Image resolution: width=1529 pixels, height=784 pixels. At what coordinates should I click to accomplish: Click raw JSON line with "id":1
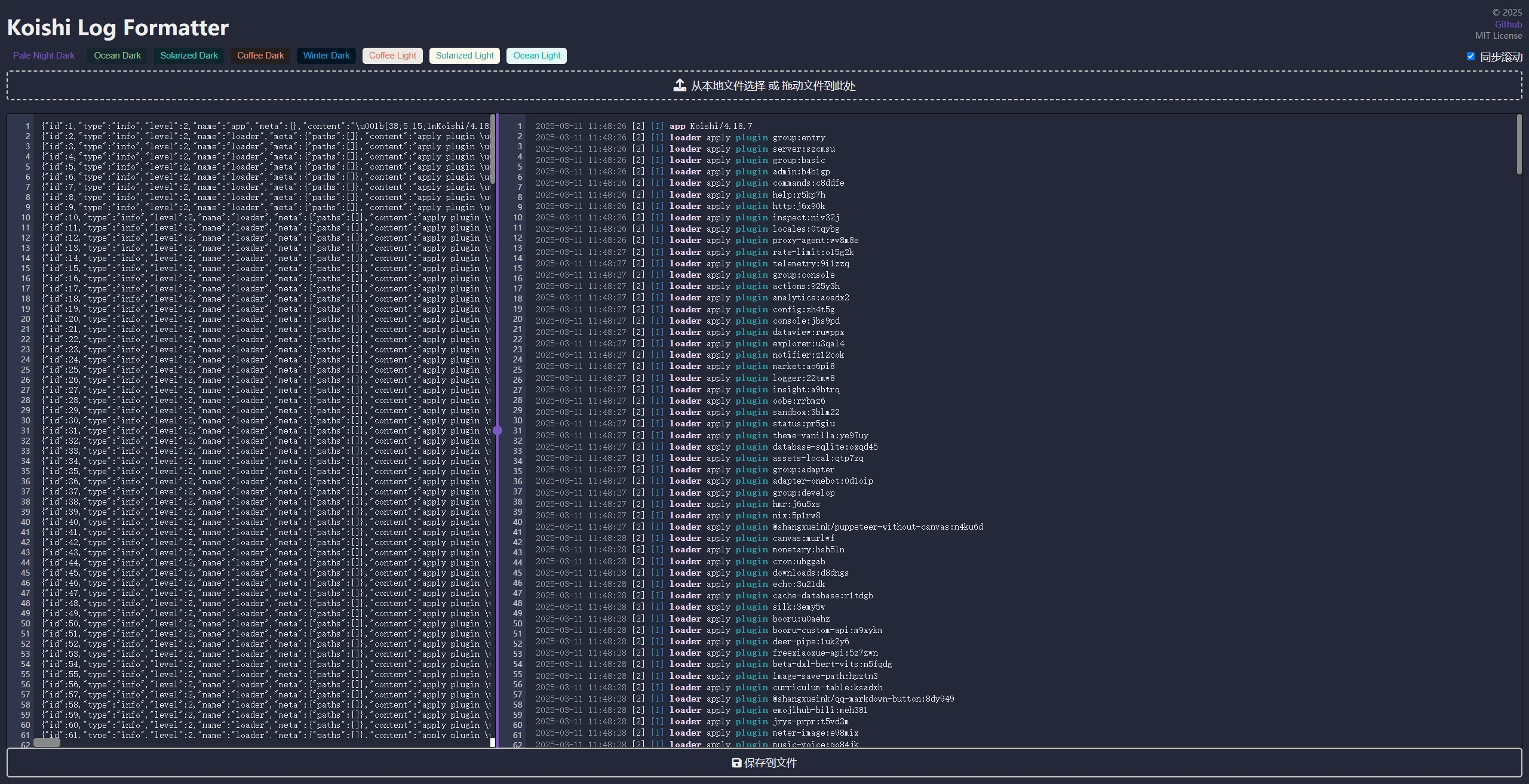(266, 126)
